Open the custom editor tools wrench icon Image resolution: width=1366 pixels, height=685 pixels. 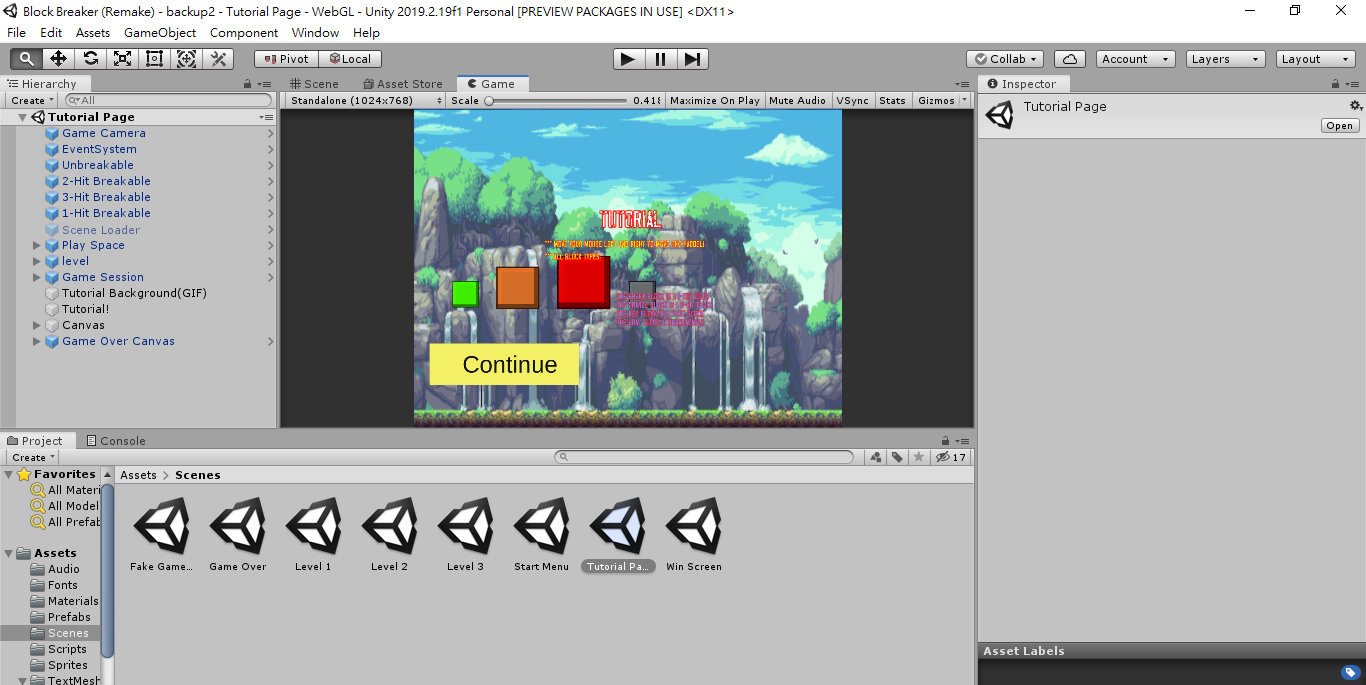pyautogui.click(x=217, y=59)
